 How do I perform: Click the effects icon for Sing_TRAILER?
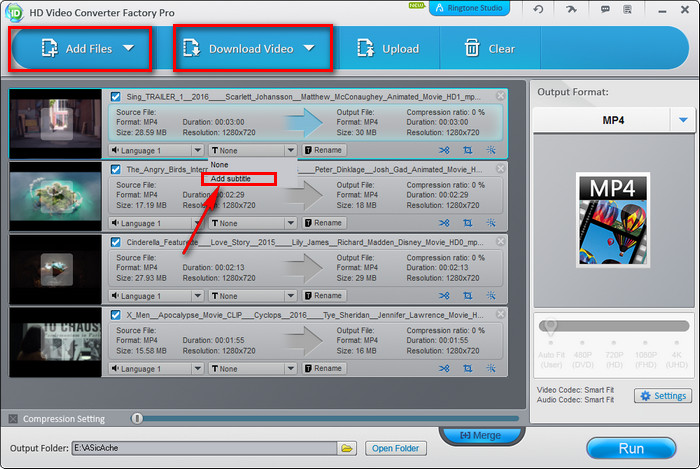pos(491,150)
